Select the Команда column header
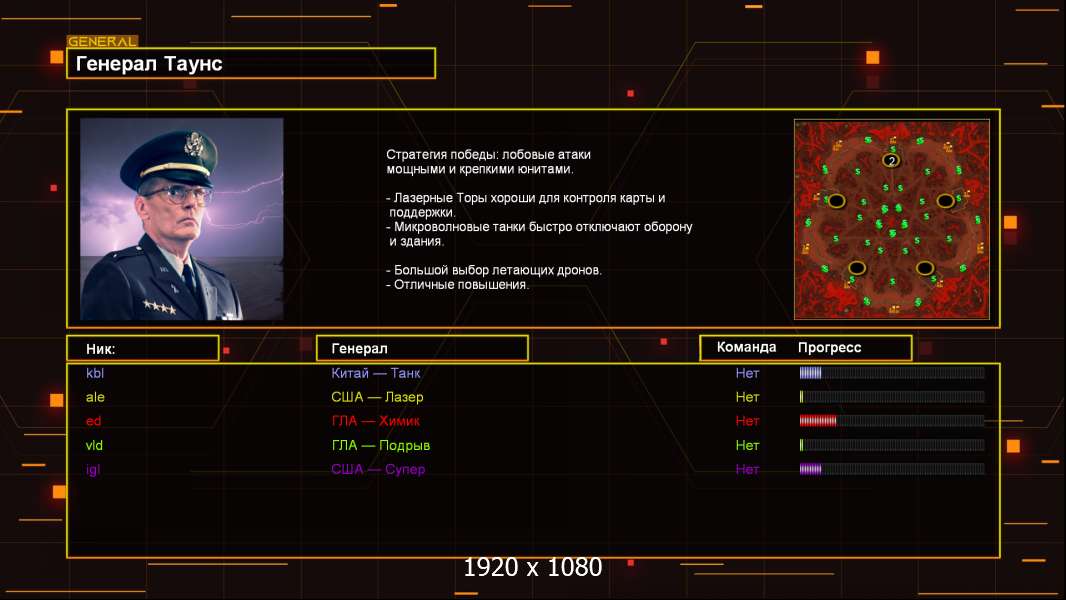 746,348
